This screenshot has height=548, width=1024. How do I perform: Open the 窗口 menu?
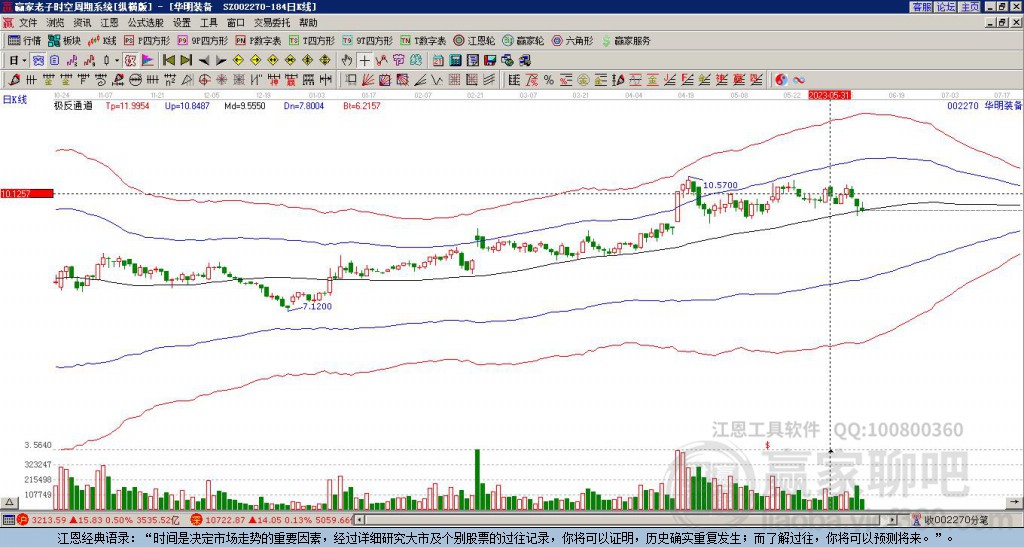point(236,23)
